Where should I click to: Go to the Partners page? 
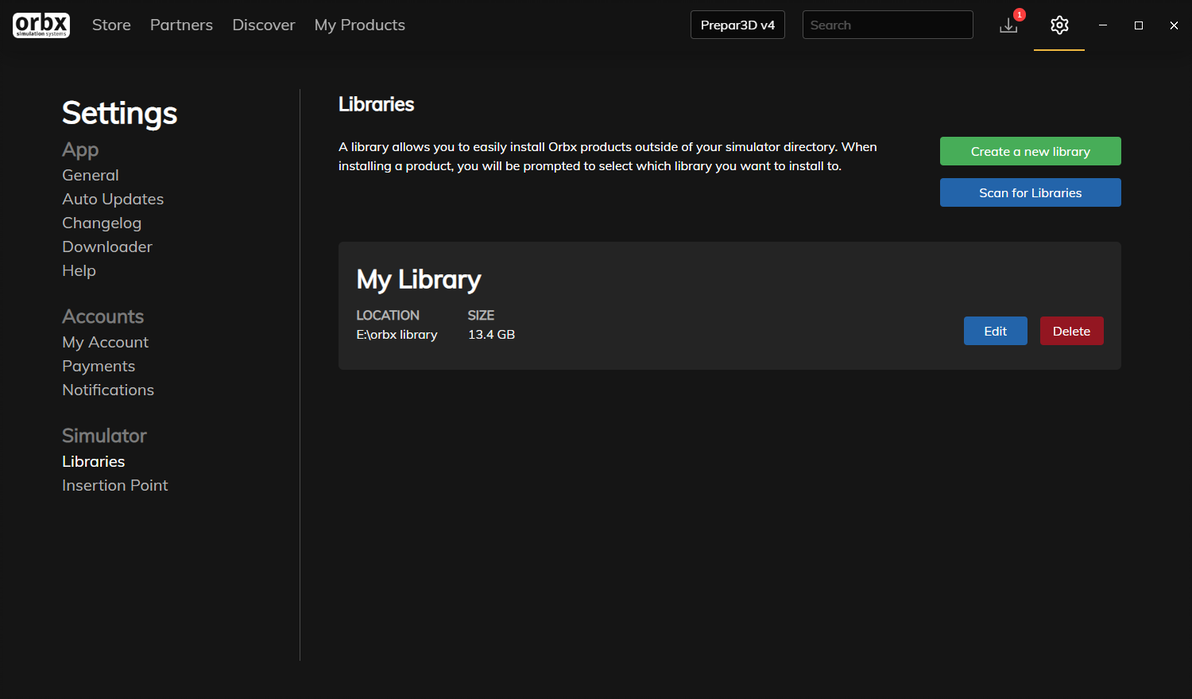(181, 25)
